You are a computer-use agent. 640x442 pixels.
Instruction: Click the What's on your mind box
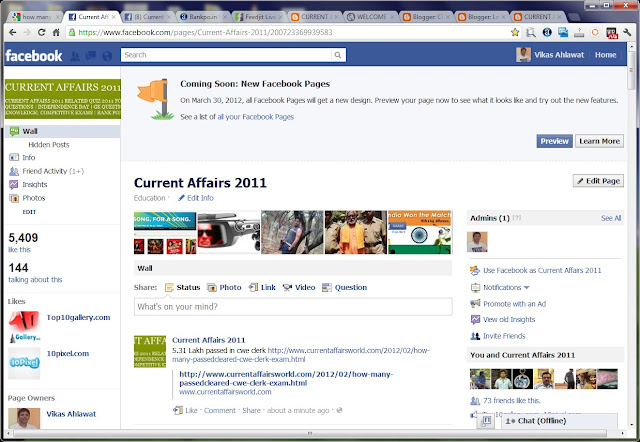[x=293, y=307]
